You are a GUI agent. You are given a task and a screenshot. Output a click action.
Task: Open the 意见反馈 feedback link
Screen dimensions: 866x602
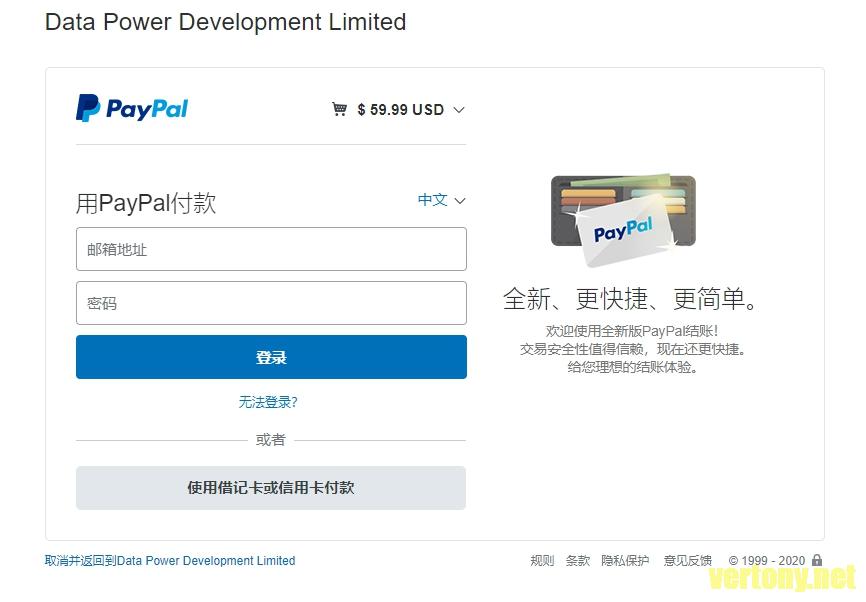click(x=688, y=561)
